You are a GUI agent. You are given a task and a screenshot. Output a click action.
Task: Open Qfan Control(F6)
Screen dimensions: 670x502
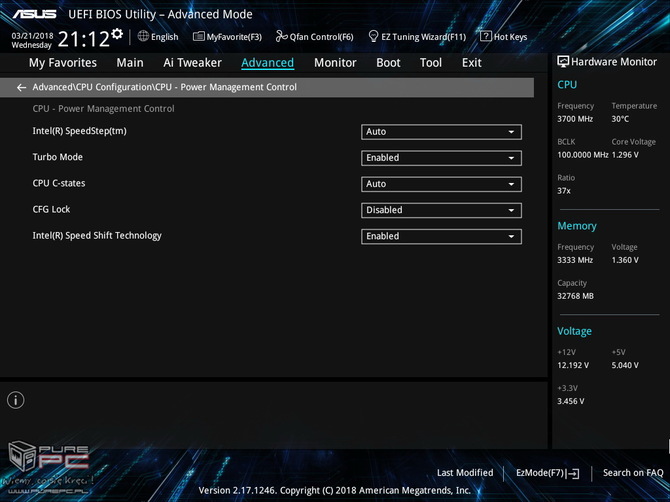315,37
